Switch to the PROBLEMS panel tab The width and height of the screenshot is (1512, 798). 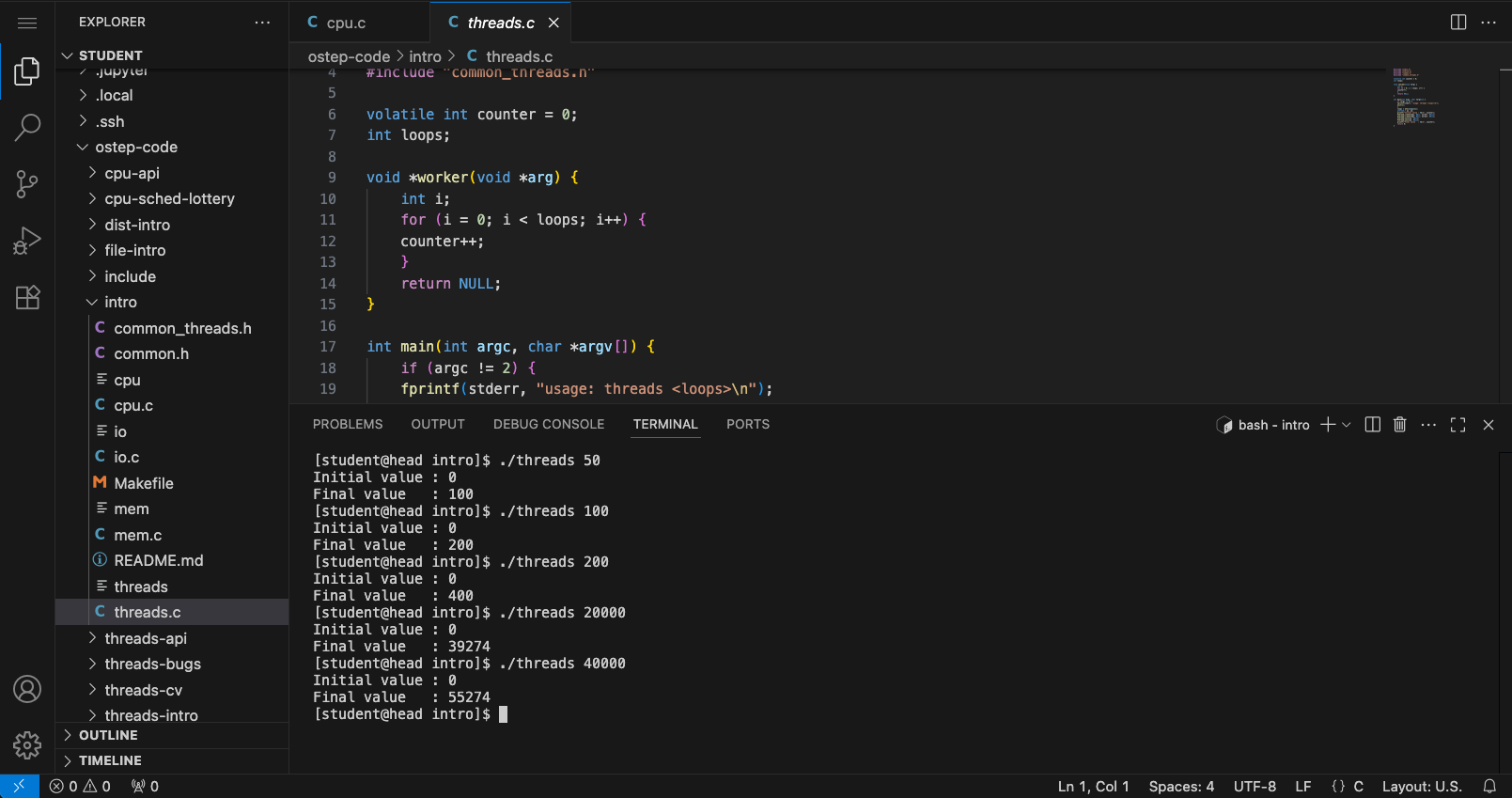click(348, 424)
